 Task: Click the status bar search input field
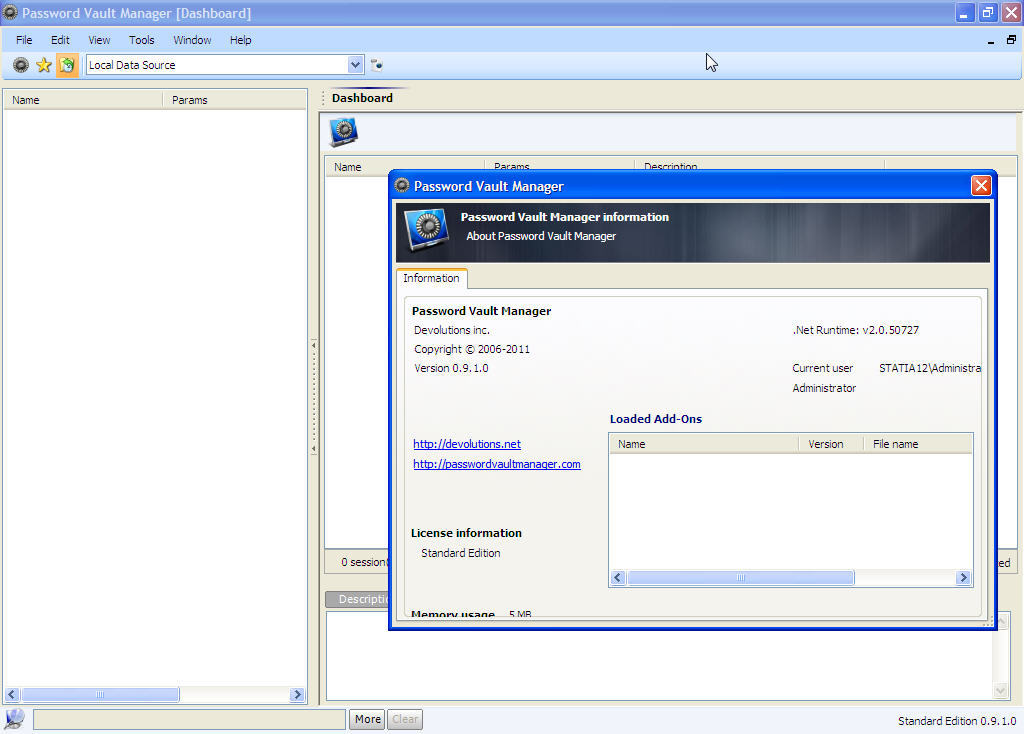point(189,719)
